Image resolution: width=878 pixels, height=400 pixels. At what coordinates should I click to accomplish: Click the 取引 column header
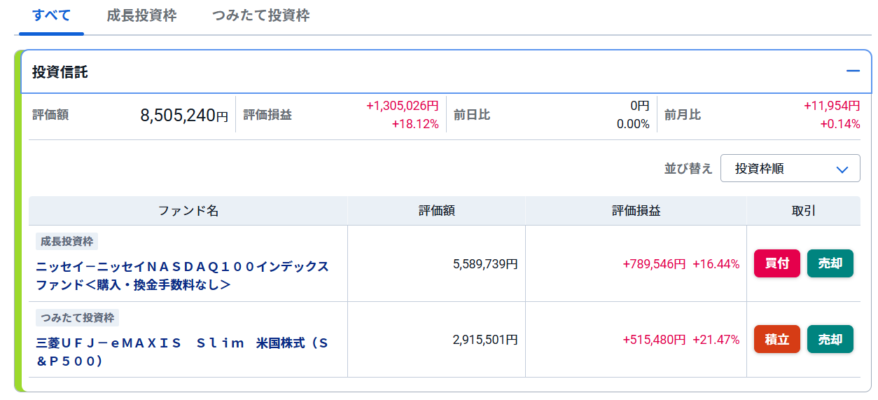(x=804, y=211)
